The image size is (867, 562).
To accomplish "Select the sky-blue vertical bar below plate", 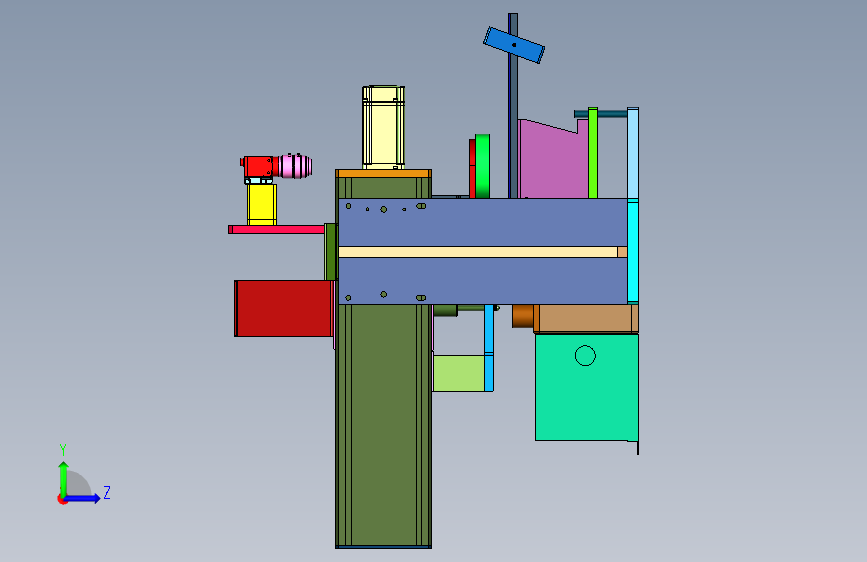I will point(489,347).
